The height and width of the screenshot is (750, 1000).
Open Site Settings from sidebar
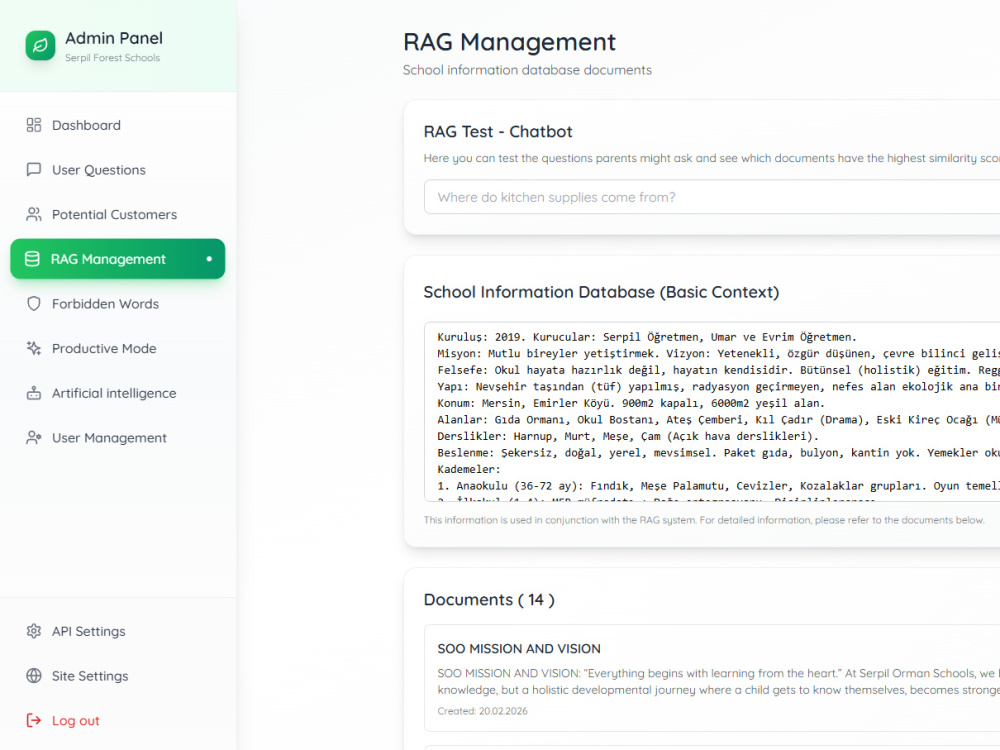click(x=118, y=676)
